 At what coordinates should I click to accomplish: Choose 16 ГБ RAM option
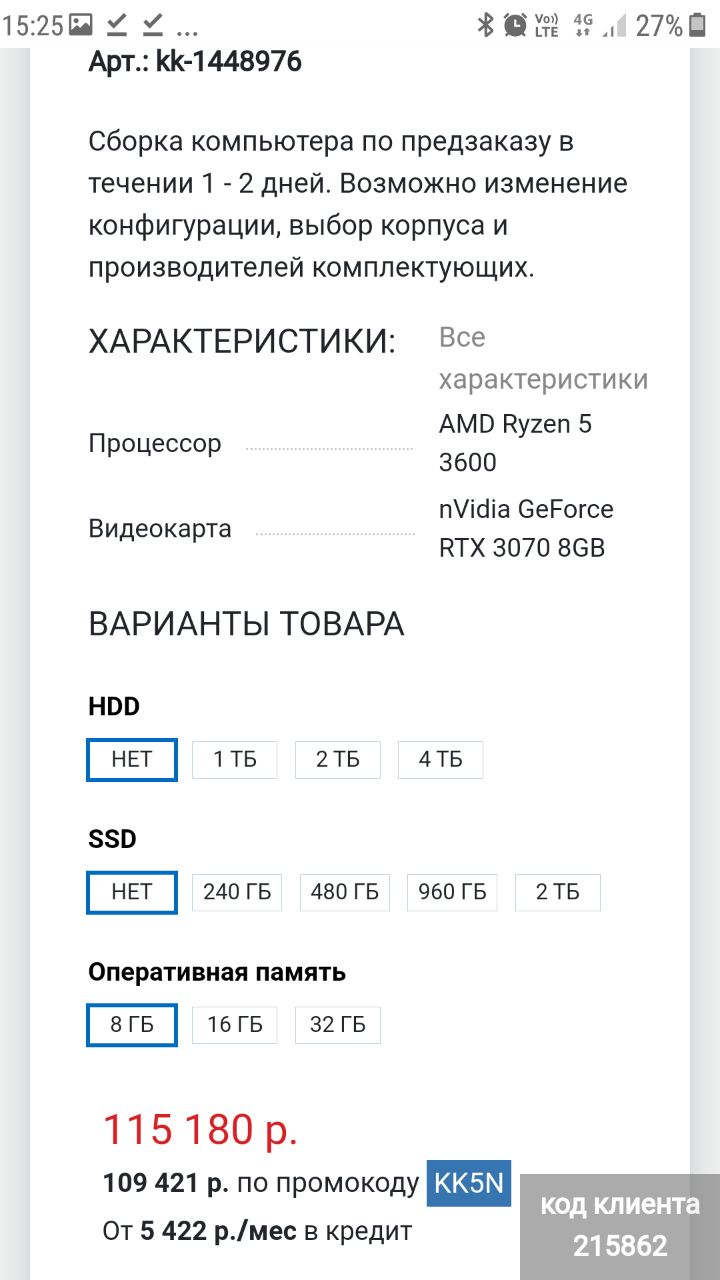click(235, 1026)
